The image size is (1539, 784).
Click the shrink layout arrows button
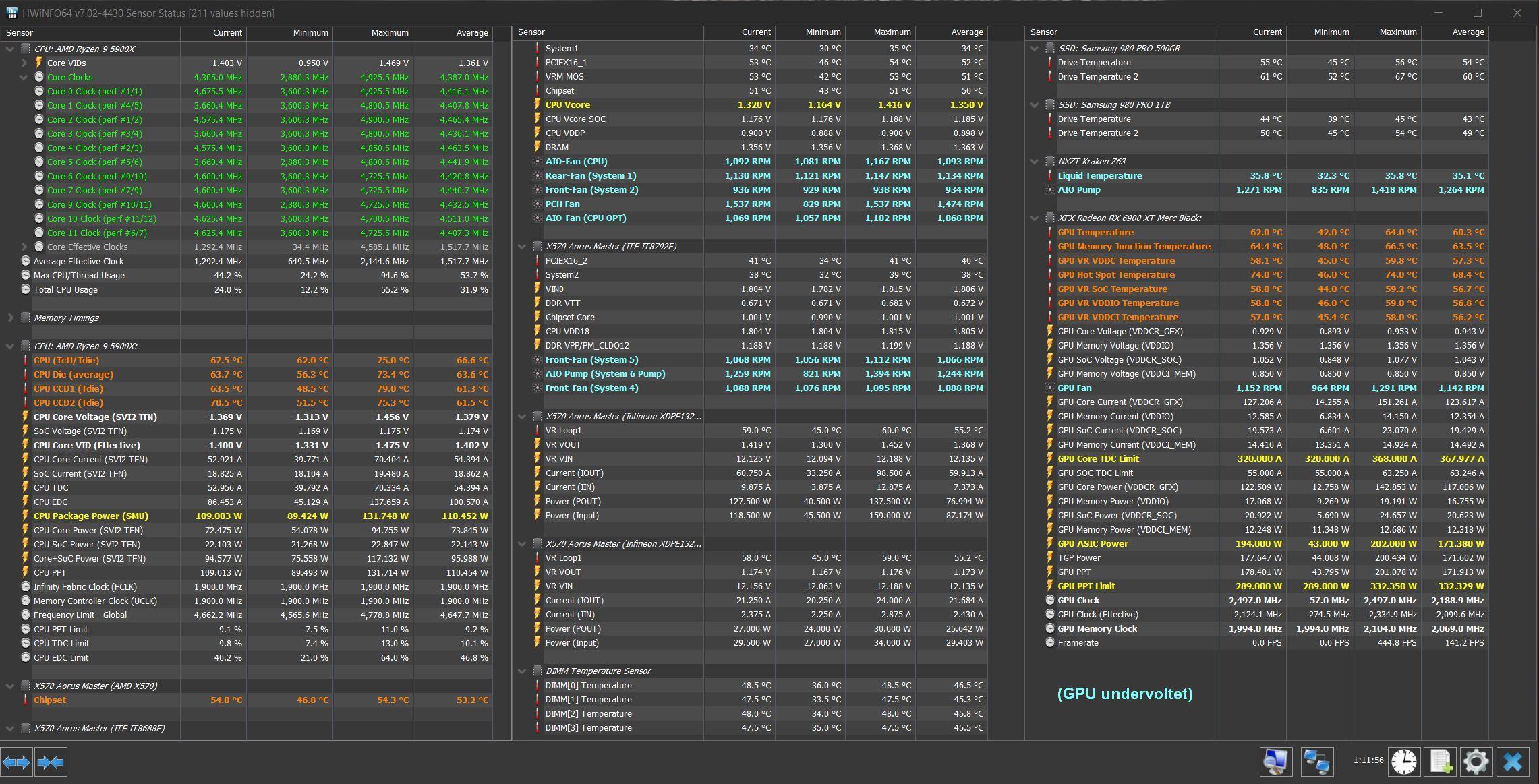51,762
